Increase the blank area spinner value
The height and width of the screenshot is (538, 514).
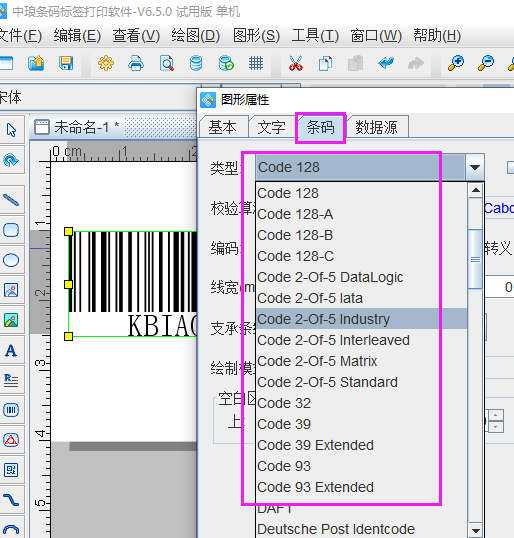point(495,415)
